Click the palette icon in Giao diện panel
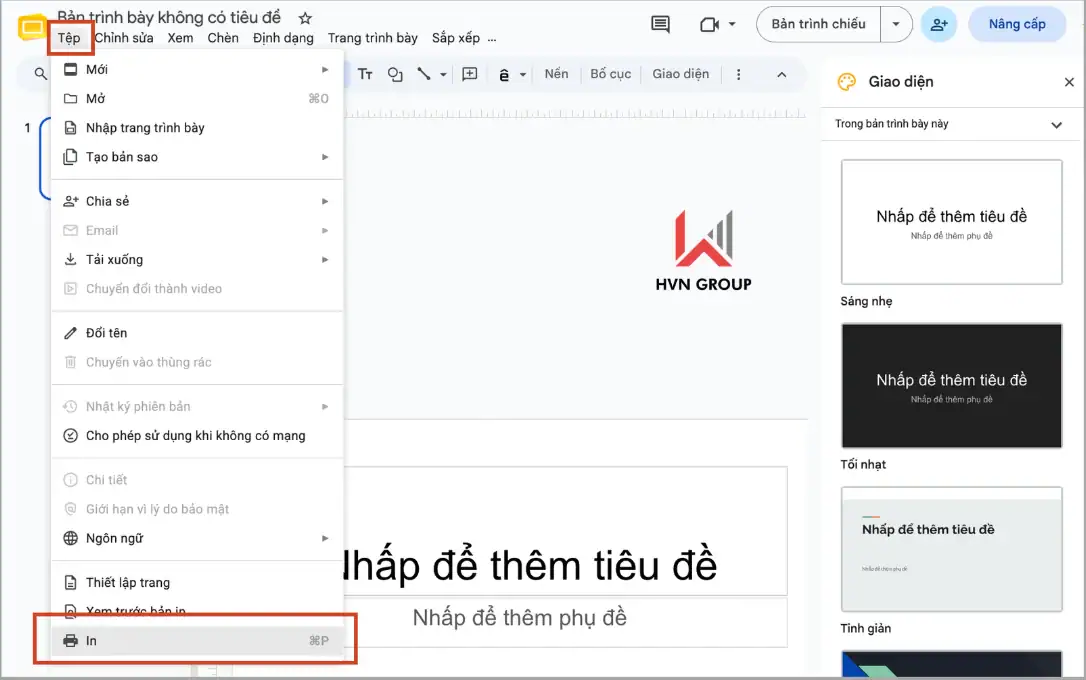 coord(846,82)
